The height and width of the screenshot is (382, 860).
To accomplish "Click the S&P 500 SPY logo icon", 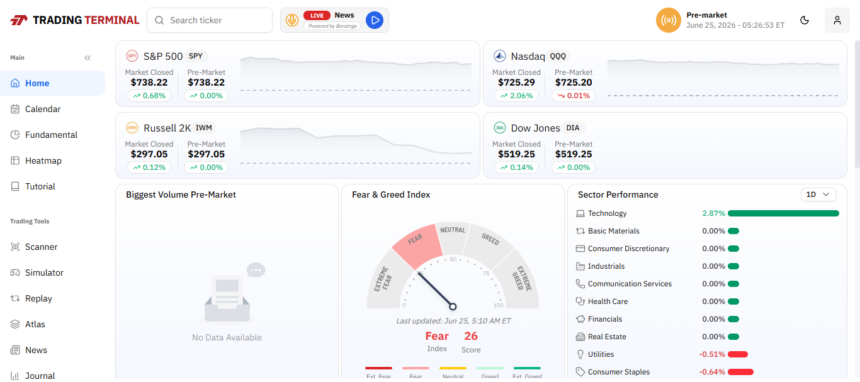I will pos(132,55).
